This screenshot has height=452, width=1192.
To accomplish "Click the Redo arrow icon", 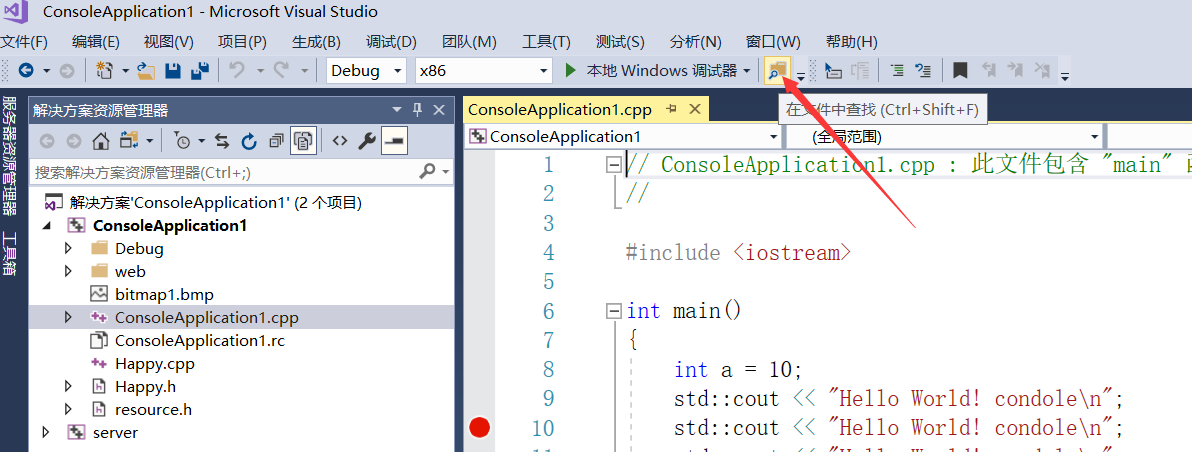I will click(281, 71).
